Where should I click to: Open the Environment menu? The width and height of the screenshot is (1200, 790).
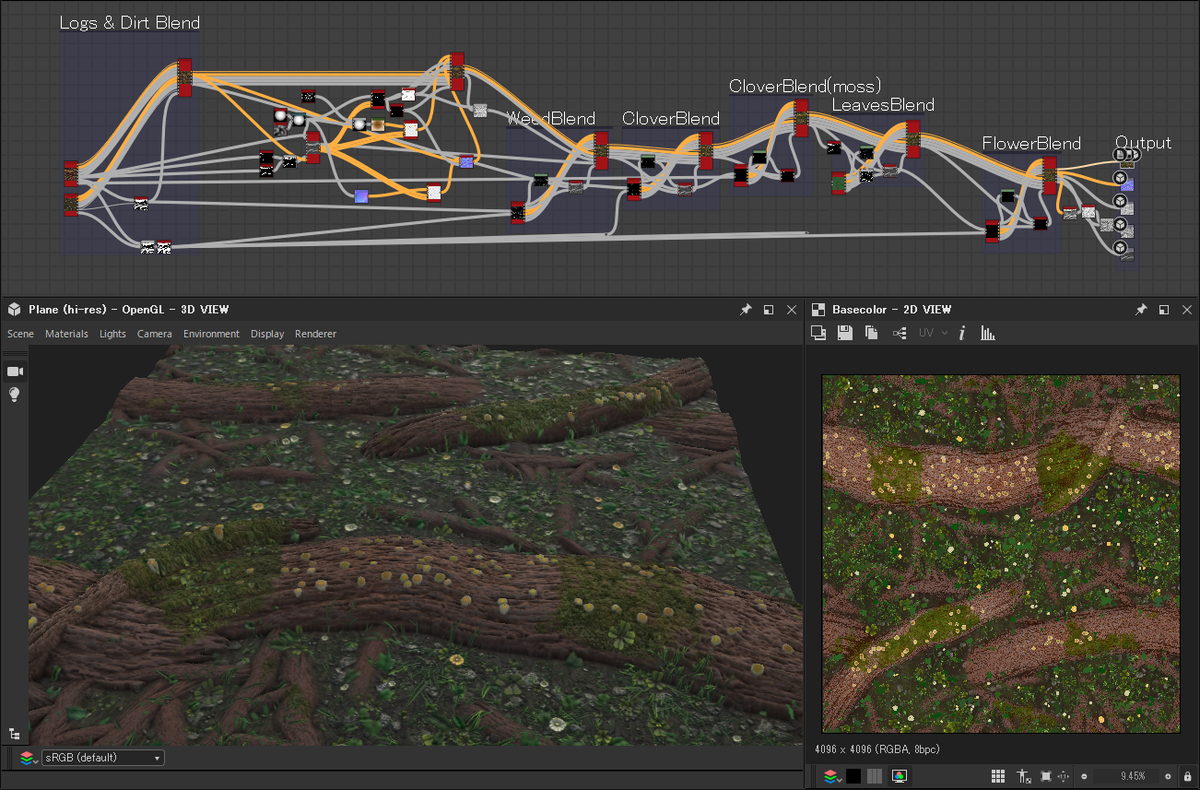pyautogui.click(x=211, y=334)
